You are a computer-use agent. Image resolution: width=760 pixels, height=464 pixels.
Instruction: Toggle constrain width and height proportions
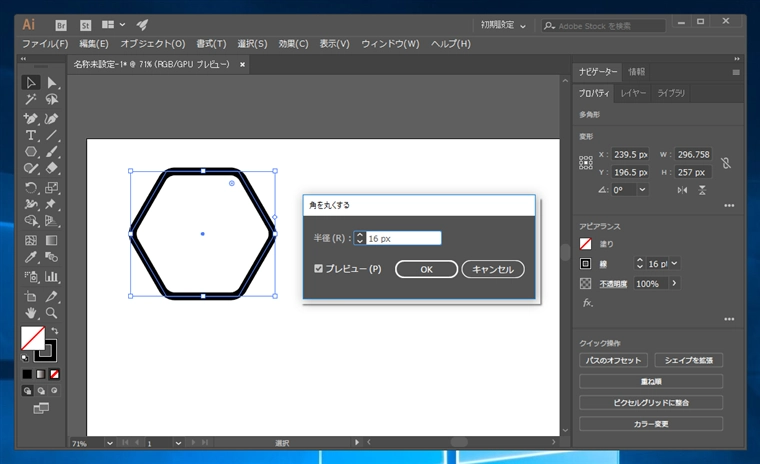click(726, 163)
